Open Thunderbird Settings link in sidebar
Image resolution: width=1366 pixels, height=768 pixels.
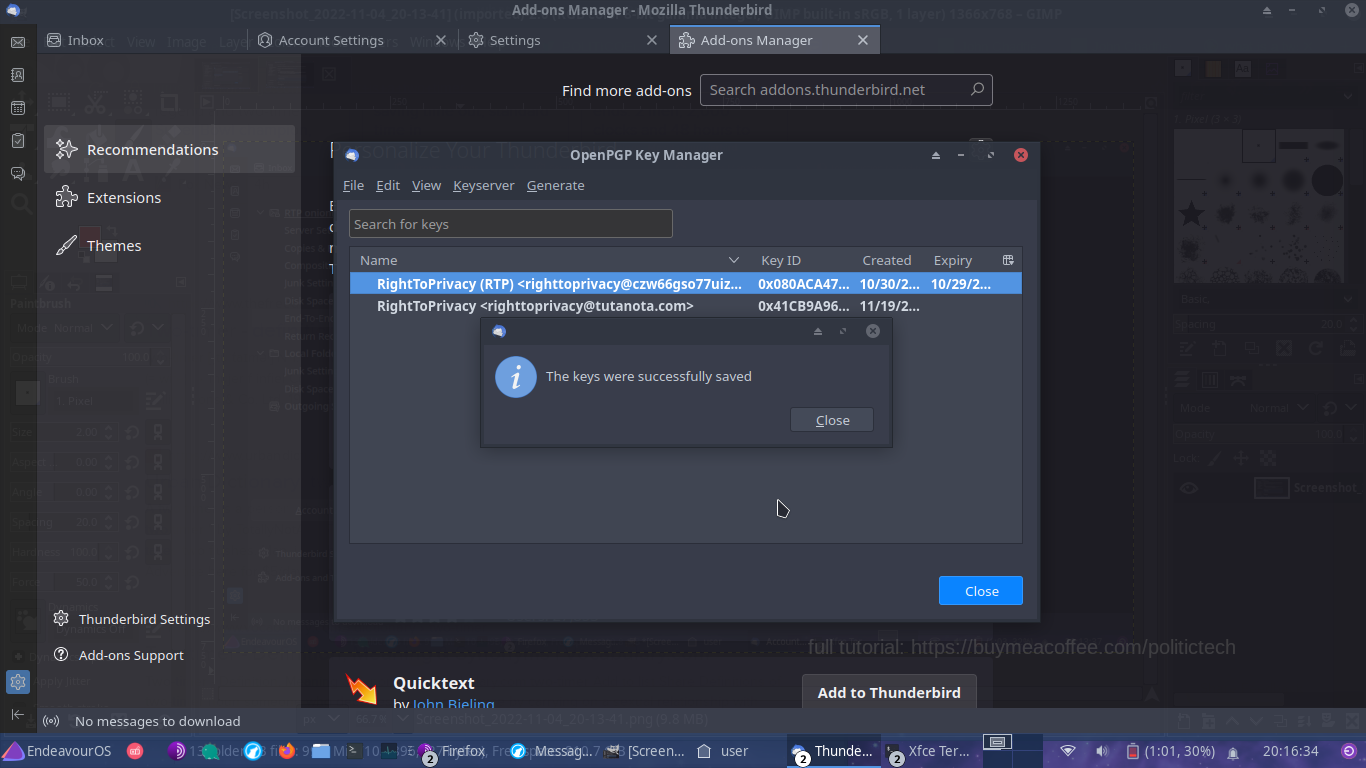(x=132, y=619)
